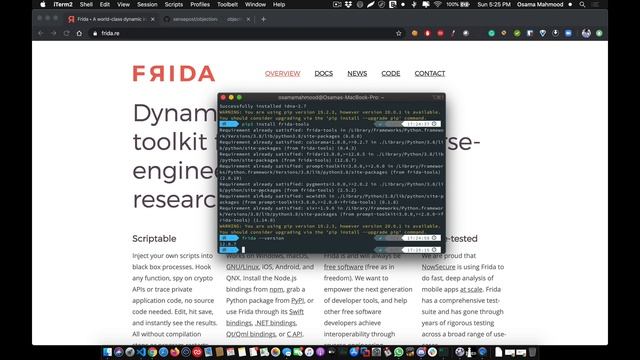
Task: Open the Edit menu
Action: [x=105, y=4]
